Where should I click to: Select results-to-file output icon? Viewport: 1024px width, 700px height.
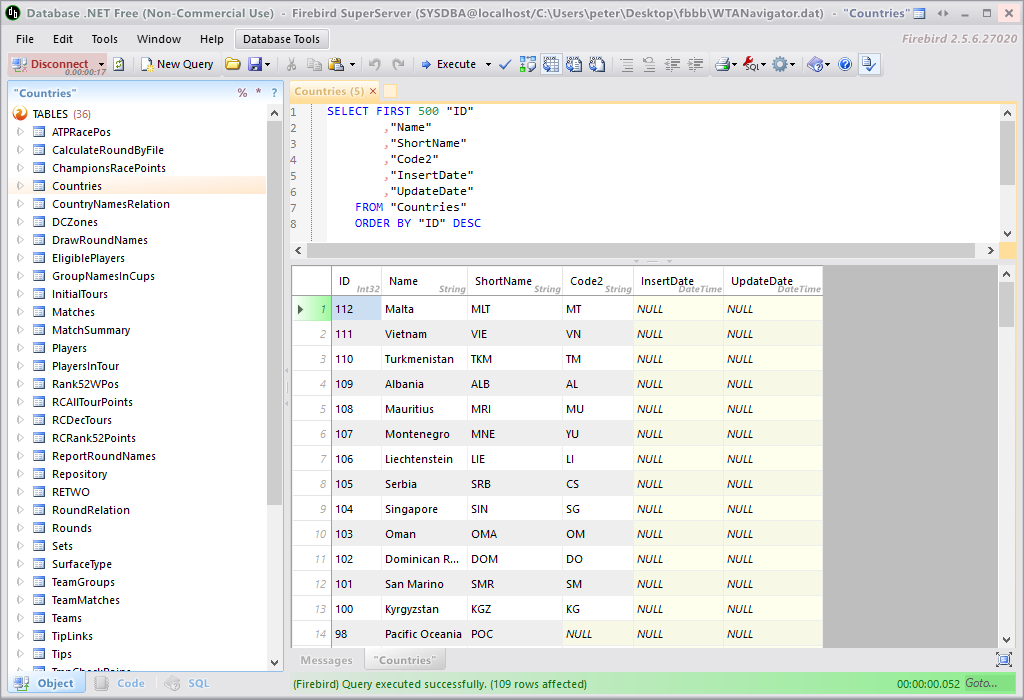(597, 64)
